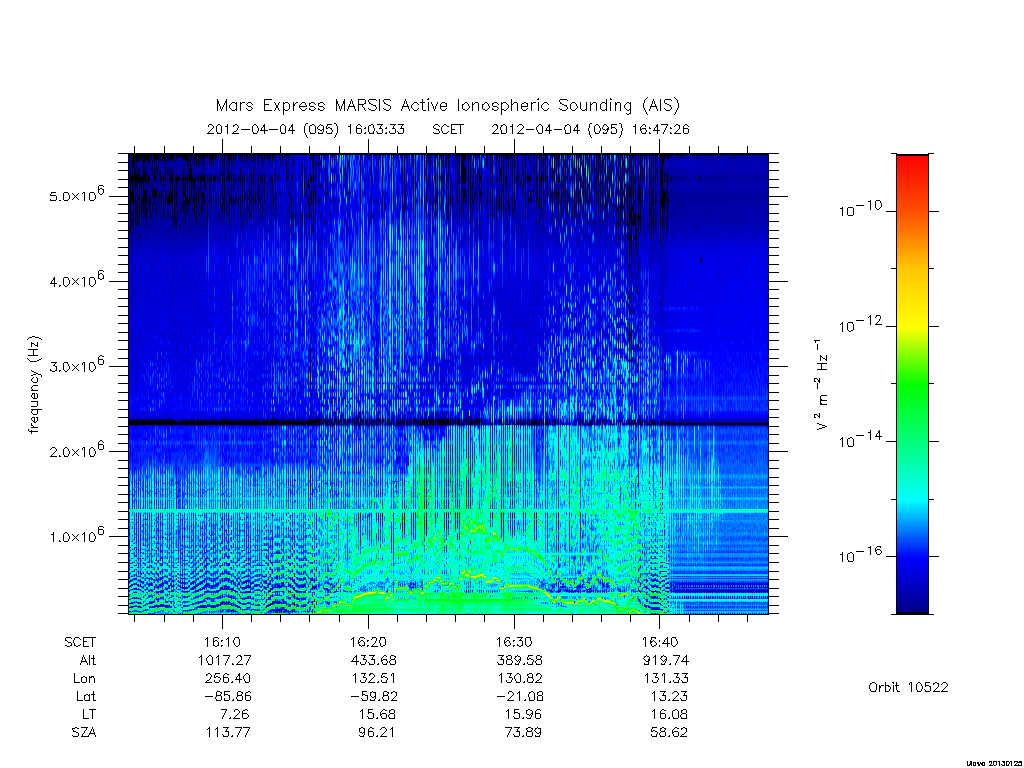Click latitude value '-59.82'
The image size is (1024, 768).
click(374, 697)
